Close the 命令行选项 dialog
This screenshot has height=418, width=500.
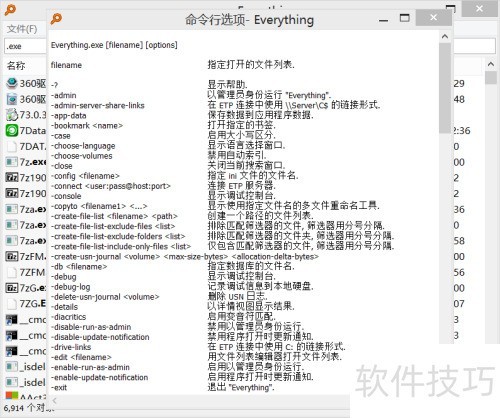click(x=433, y=18)
